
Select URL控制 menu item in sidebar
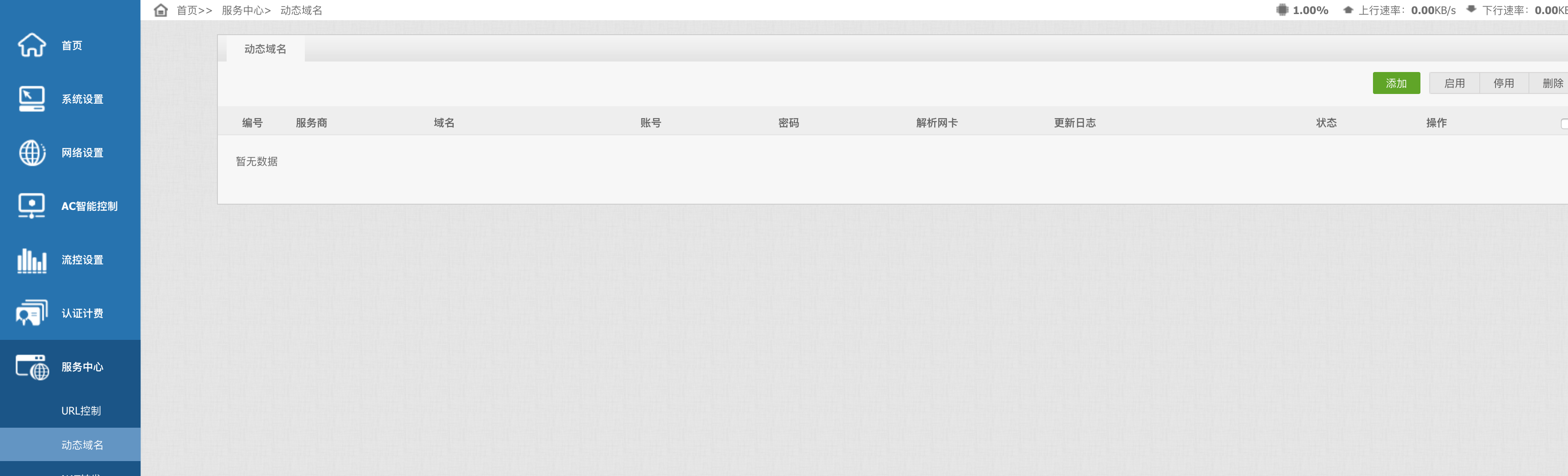click(80, 410)
